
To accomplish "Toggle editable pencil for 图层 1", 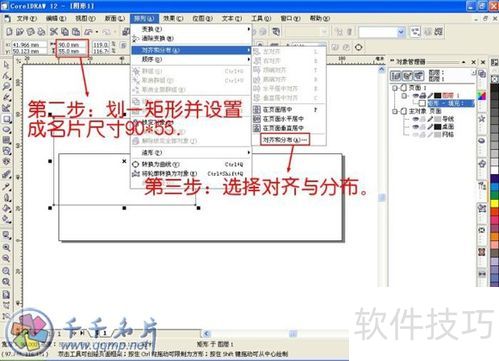I will (430, 96).
